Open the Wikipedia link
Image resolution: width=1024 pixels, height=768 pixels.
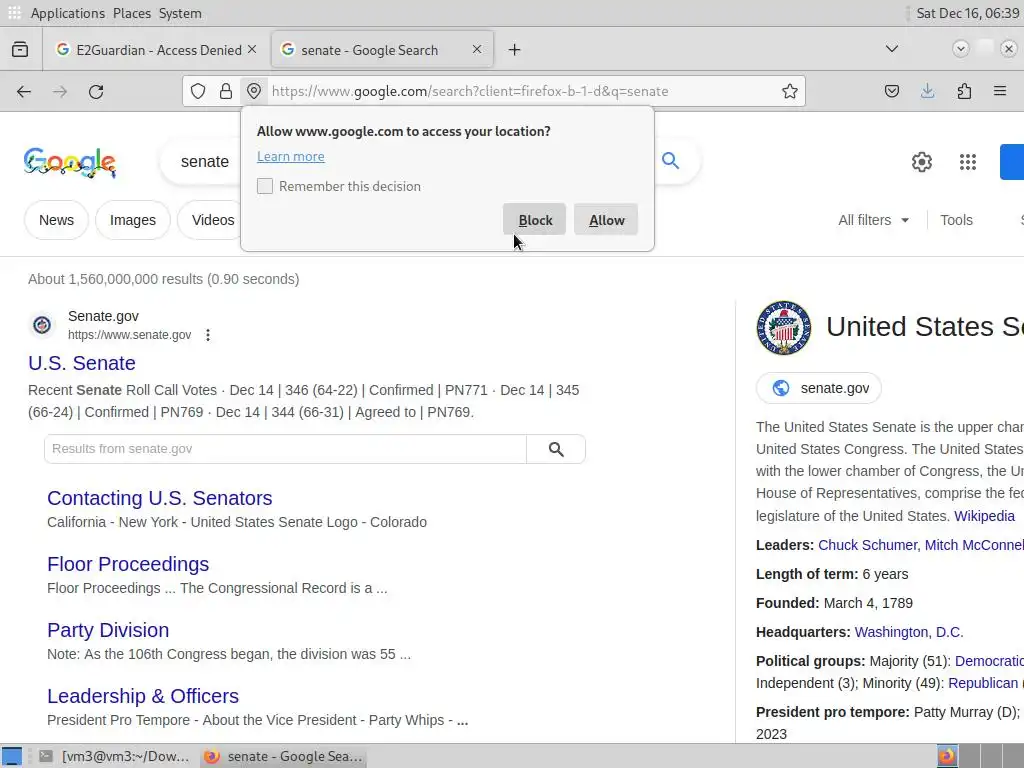(x=984, y=516)
